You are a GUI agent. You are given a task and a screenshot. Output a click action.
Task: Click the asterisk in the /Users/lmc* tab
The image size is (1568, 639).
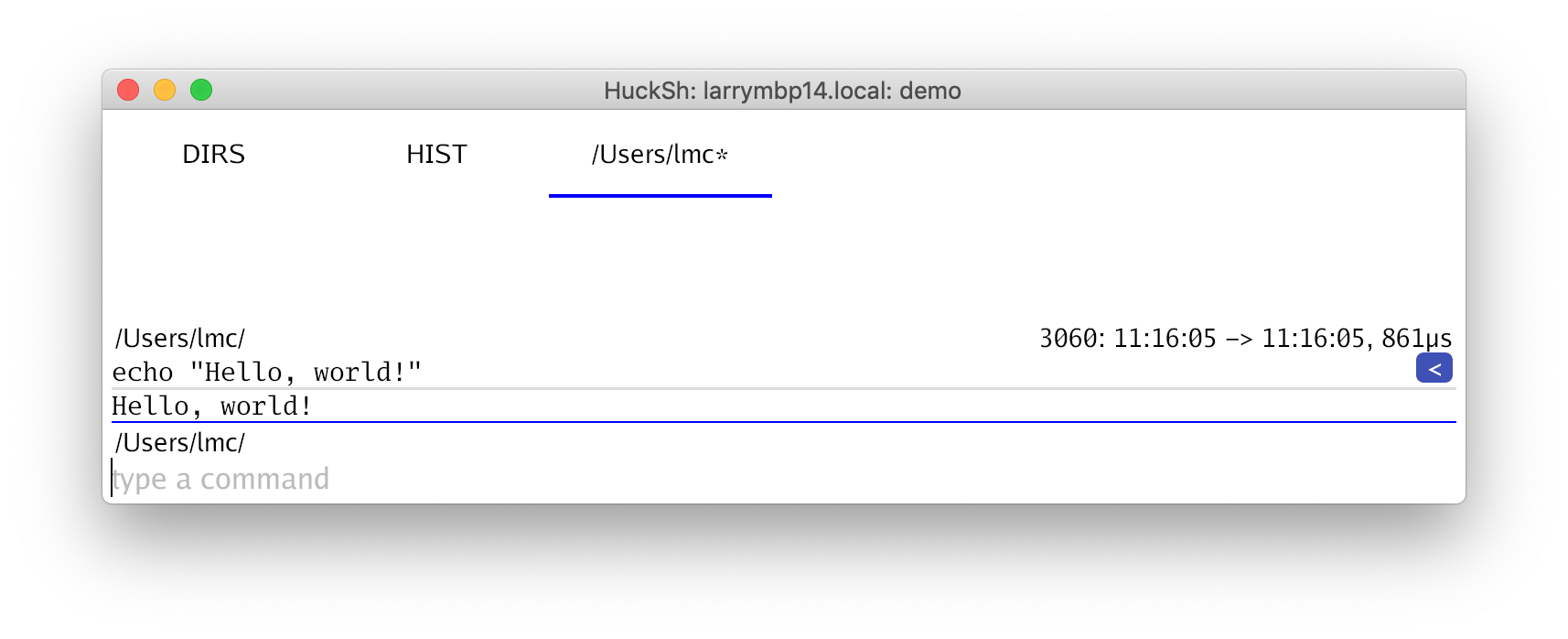pos(722,154)
